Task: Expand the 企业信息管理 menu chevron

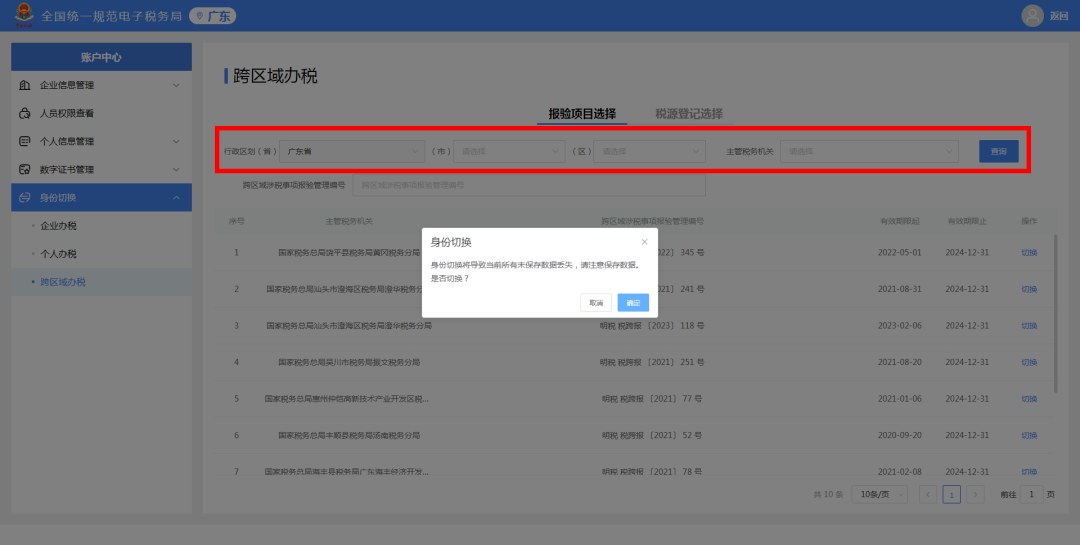Action: tap(176, 85)
